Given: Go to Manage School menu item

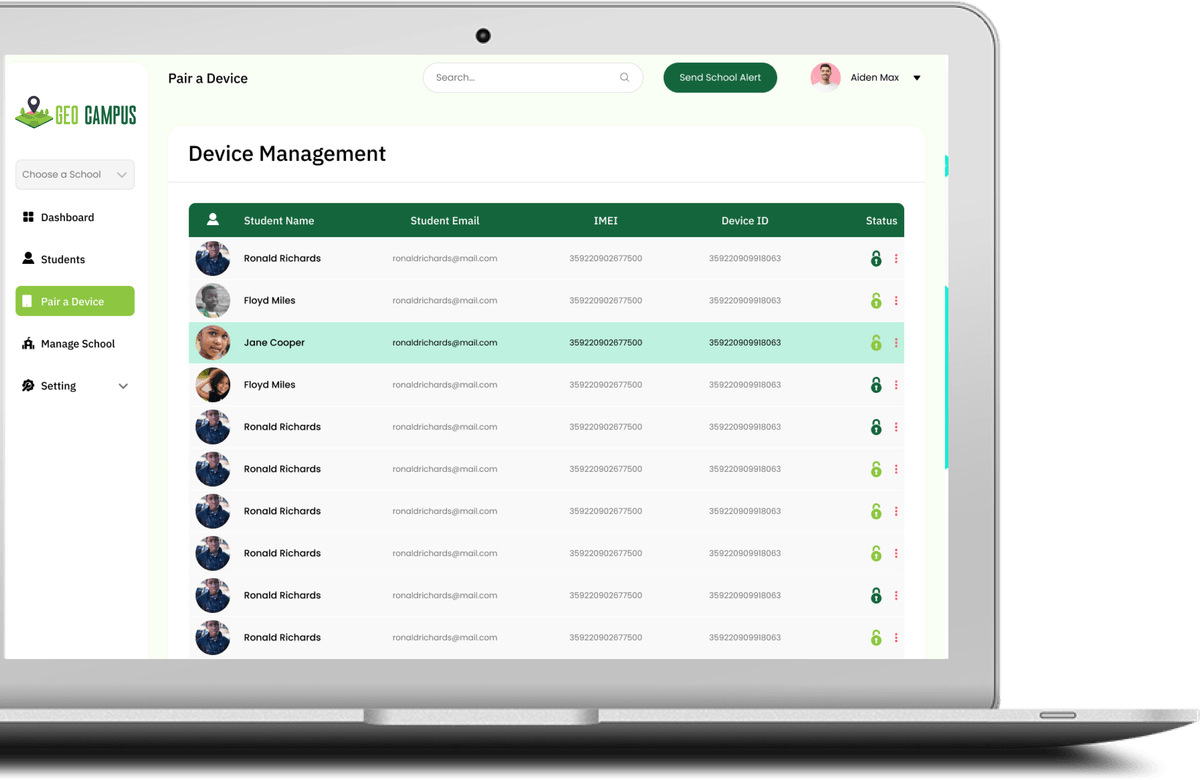Looking at the screenshot, I should click(77, 344).
